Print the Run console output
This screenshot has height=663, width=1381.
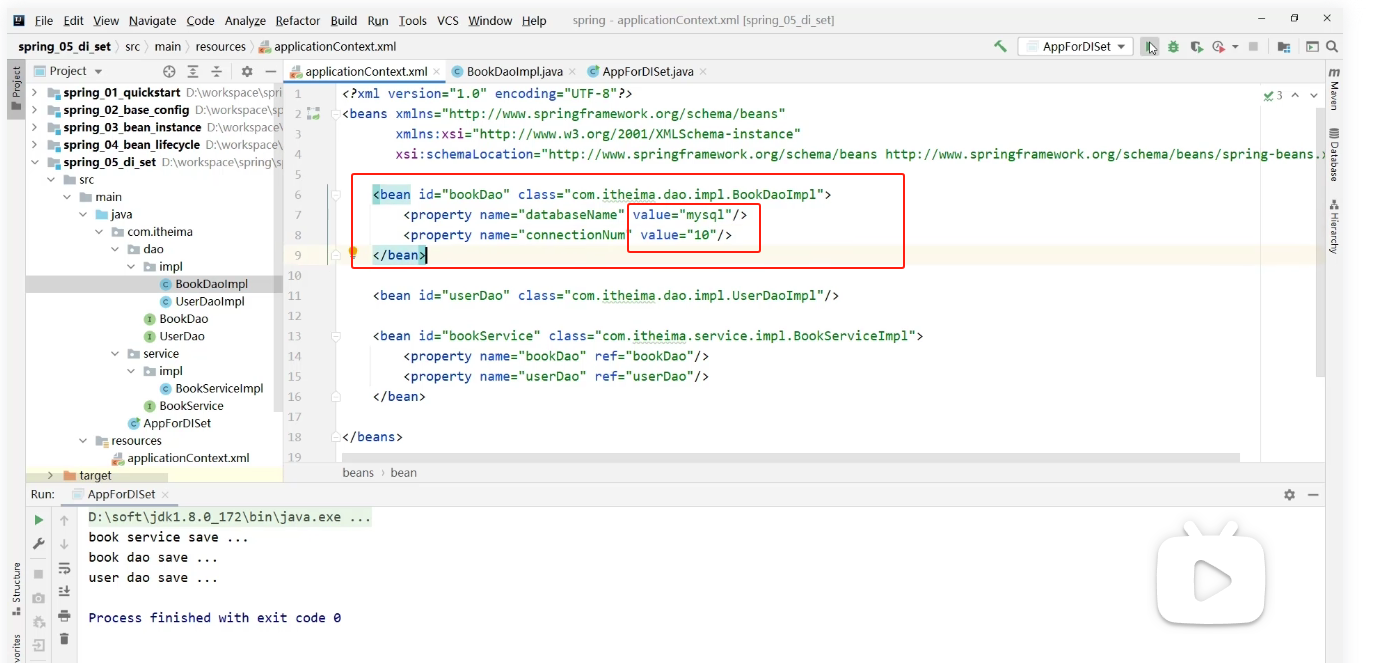(64, 615)
